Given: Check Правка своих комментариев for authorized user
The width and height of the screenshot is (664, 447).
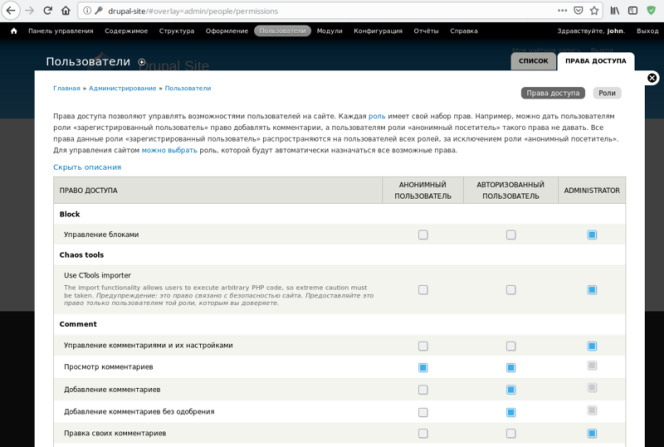Looking at the screenshot, I should (511, 433).
